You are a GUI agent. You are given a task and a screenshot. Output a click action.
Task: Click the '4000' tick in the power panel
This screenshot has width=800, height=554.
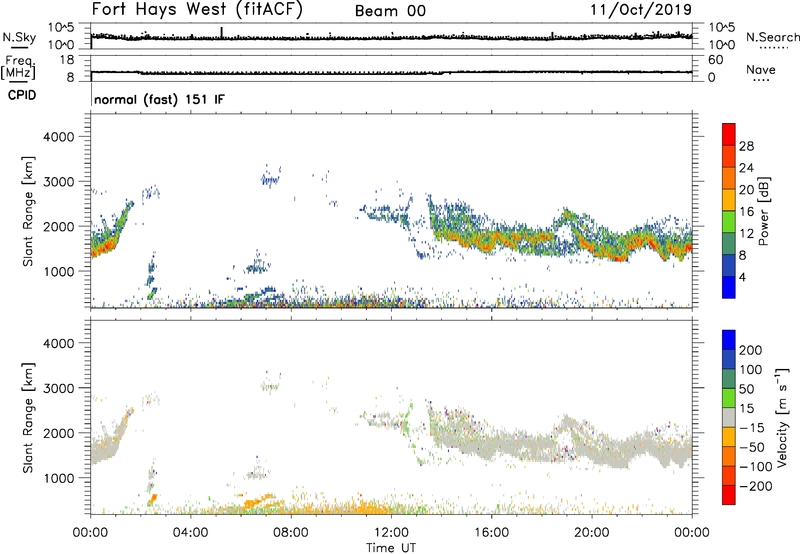point(59,137)
